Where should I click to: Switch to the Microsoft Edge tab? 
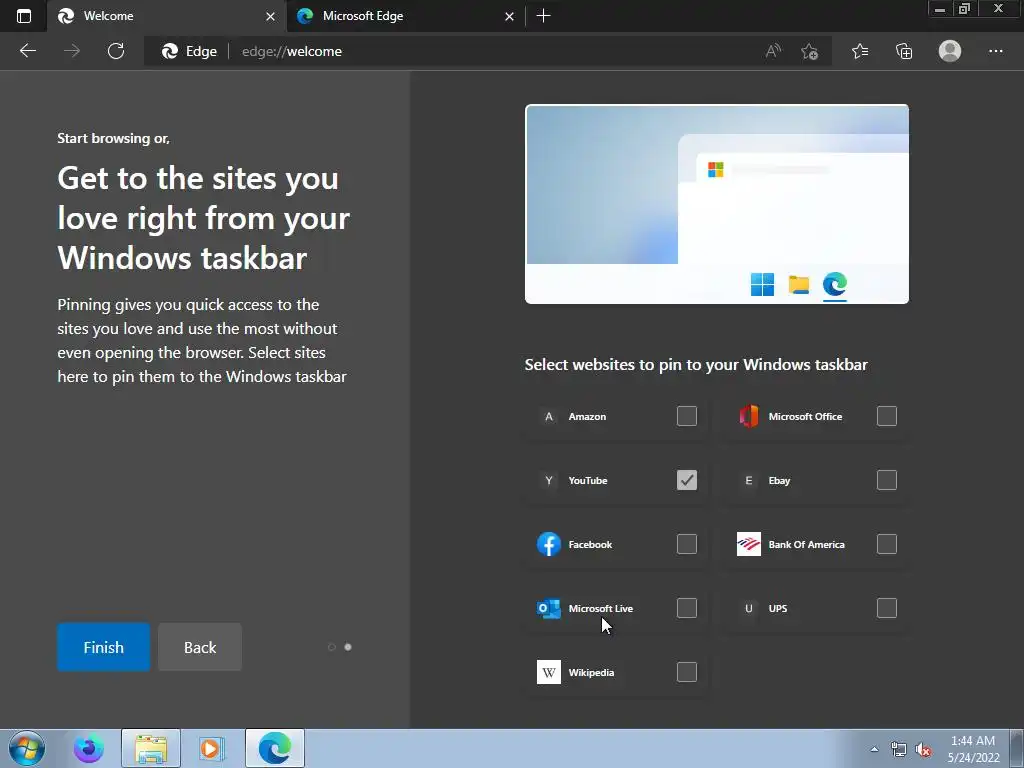(405, 16)
